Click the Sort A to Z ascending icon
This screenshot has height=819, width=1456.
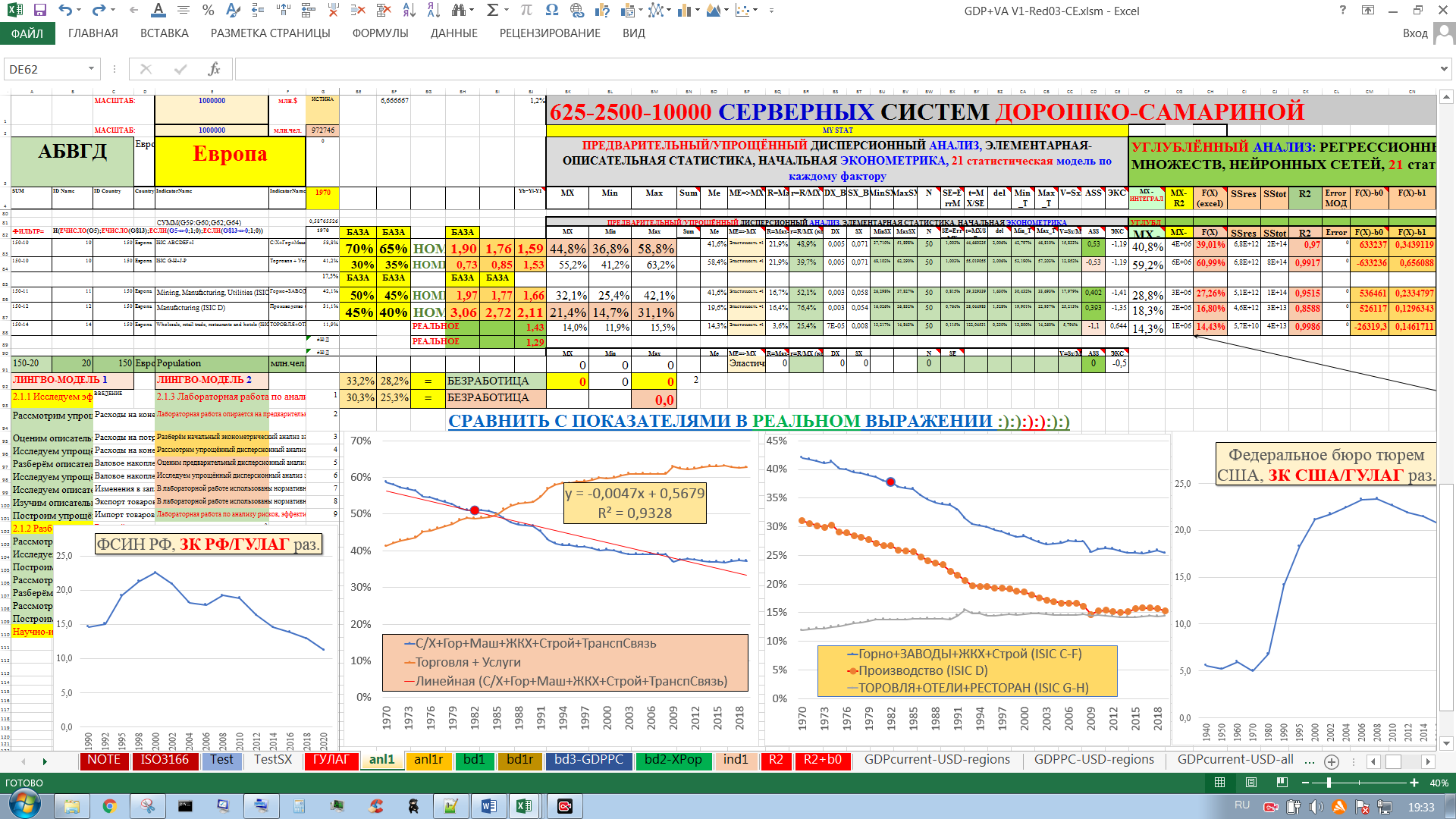[x=409, y=11]
